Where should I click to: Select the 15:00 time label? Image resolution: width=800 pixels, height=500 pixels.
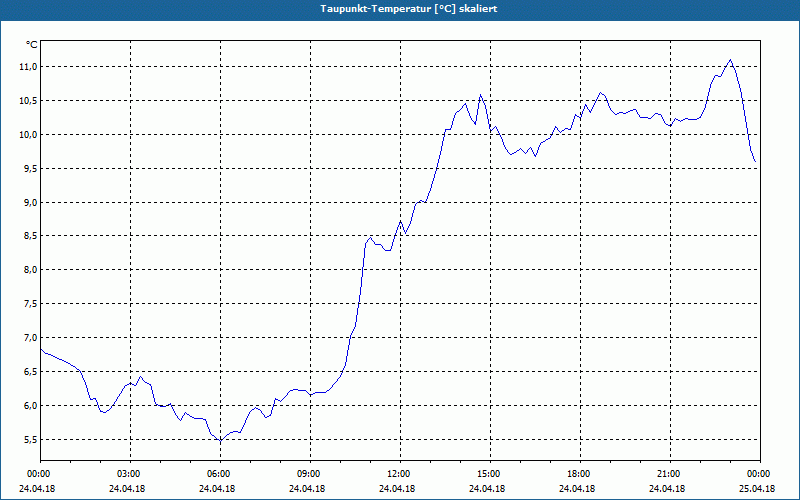(x=488, y=474)
